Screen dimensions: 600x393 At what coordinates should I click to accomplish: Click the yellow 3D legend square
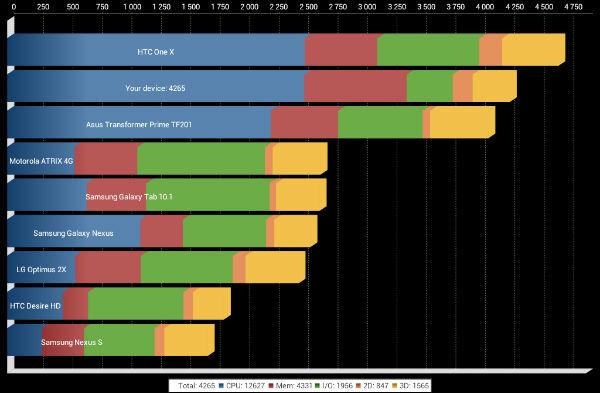coord(395,385)
